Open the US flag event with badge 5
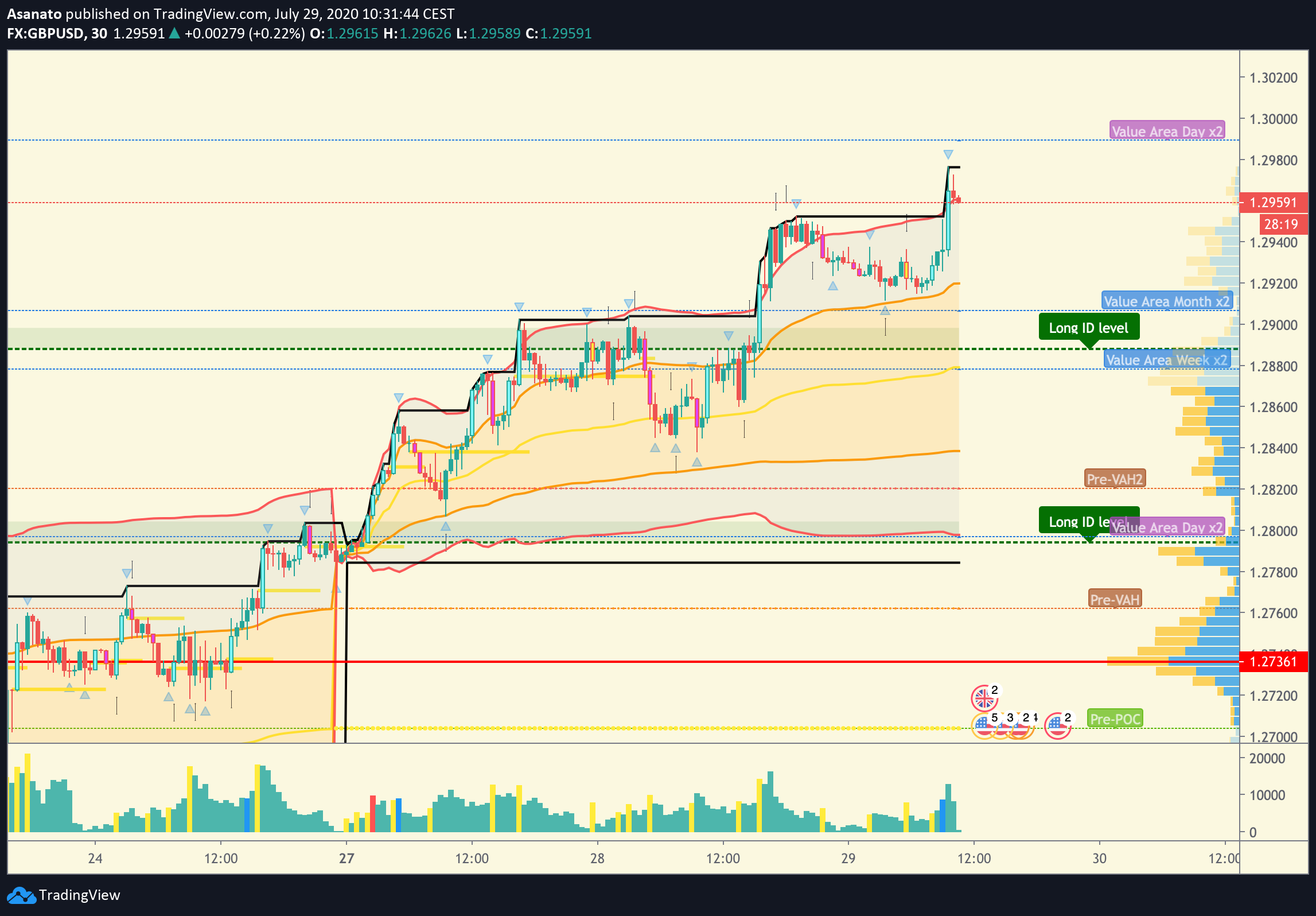1316x916 pixels. click(984, 726)
